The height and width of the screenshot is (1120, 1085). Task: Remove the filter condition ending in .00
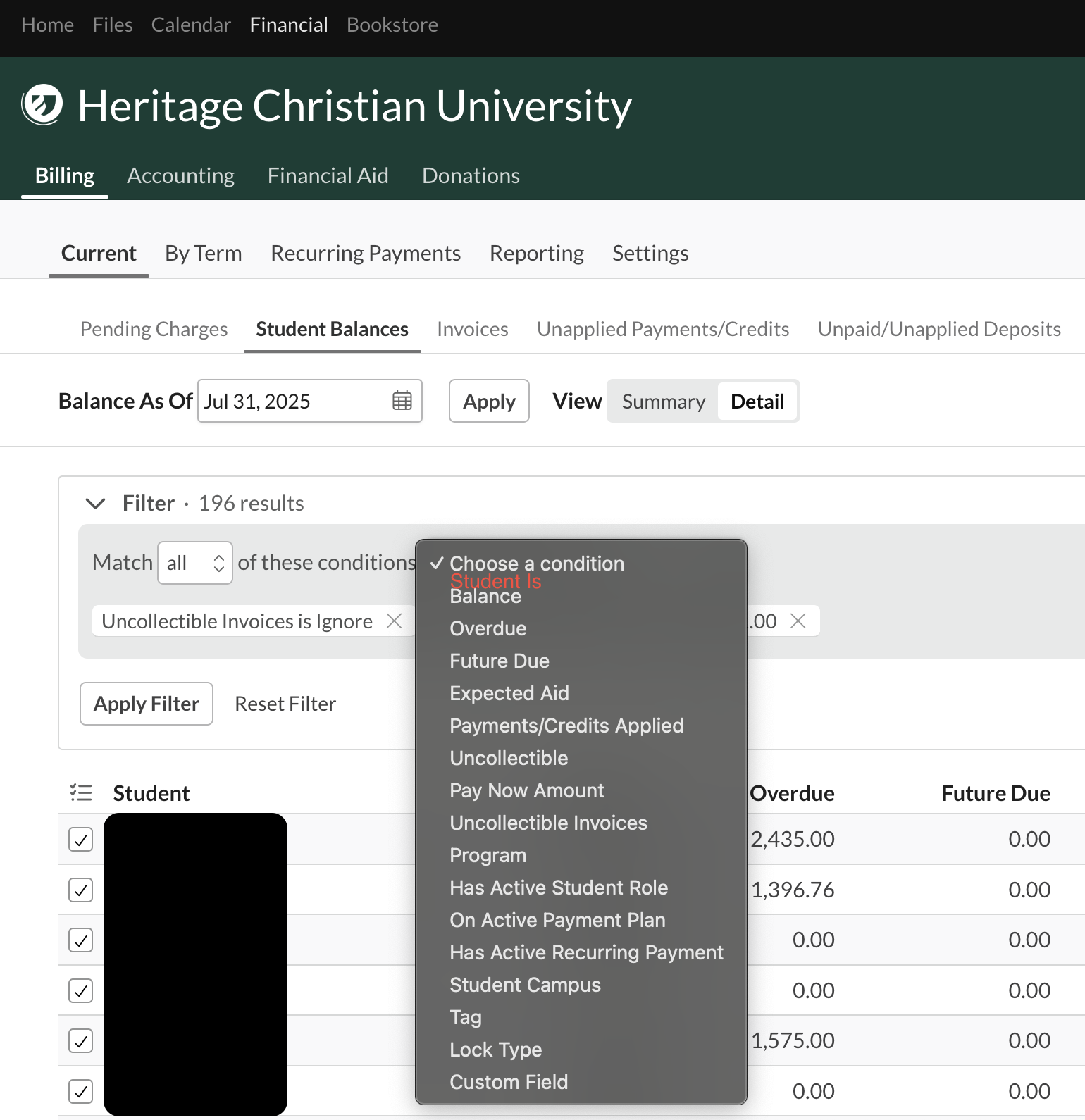tap(798, 621)
